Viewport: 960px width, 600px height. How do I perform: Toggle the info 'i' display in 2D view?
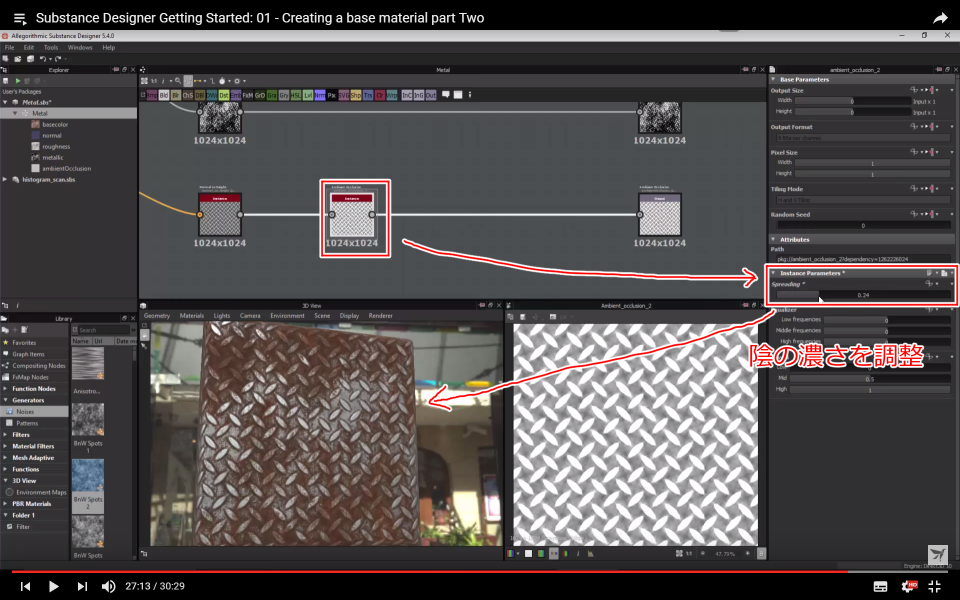578,553
